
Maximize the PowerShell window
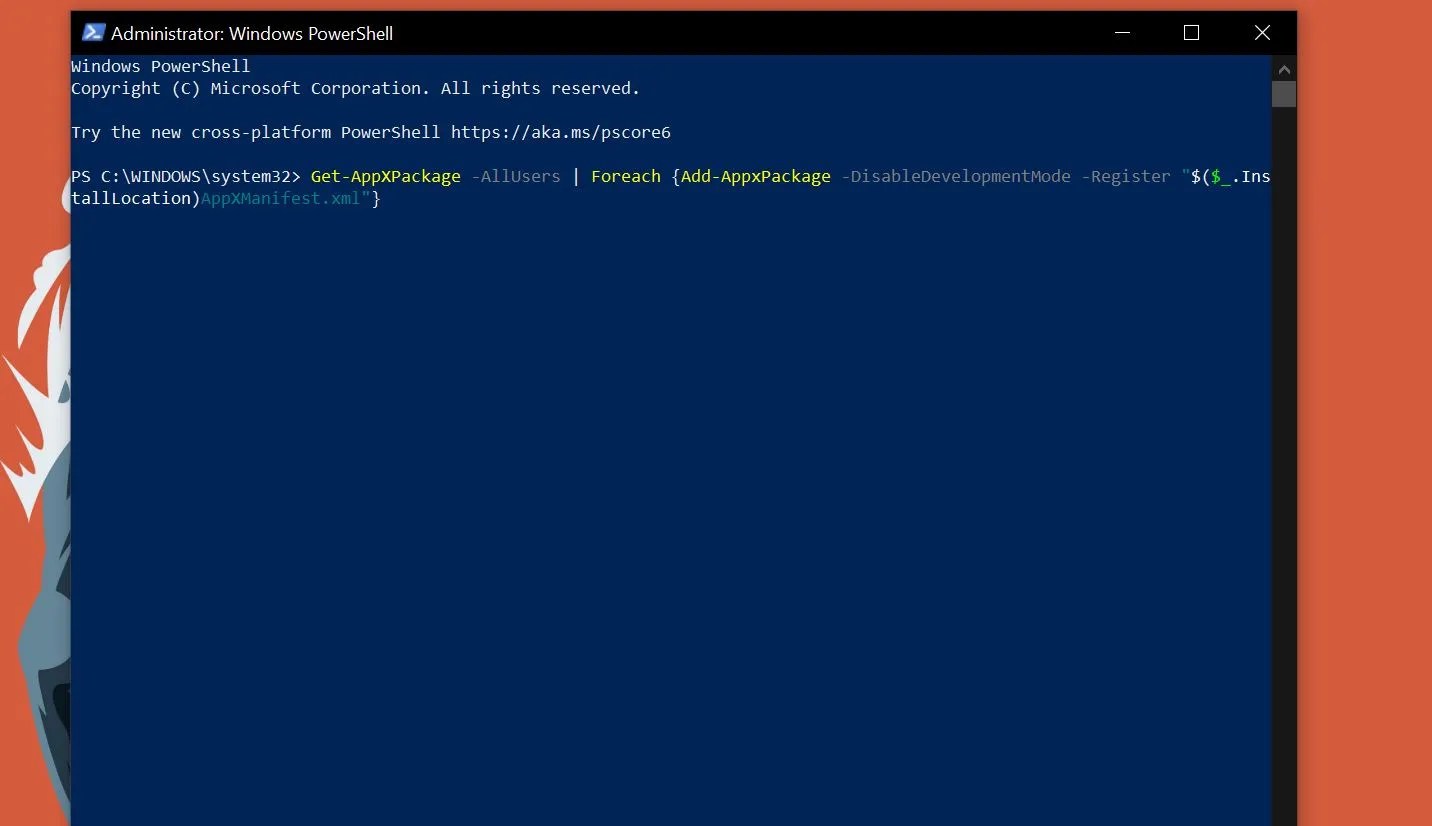tap(1191, 33)
